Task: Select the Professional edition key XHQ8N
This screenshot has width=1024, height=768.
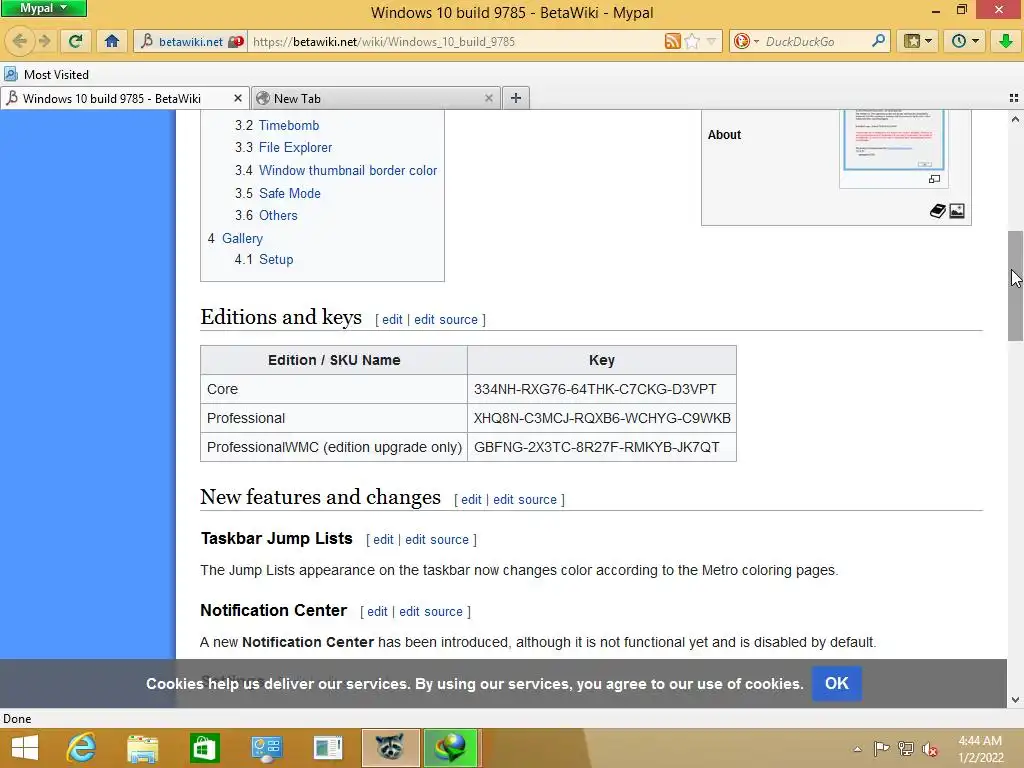Action: coord(601,418)
